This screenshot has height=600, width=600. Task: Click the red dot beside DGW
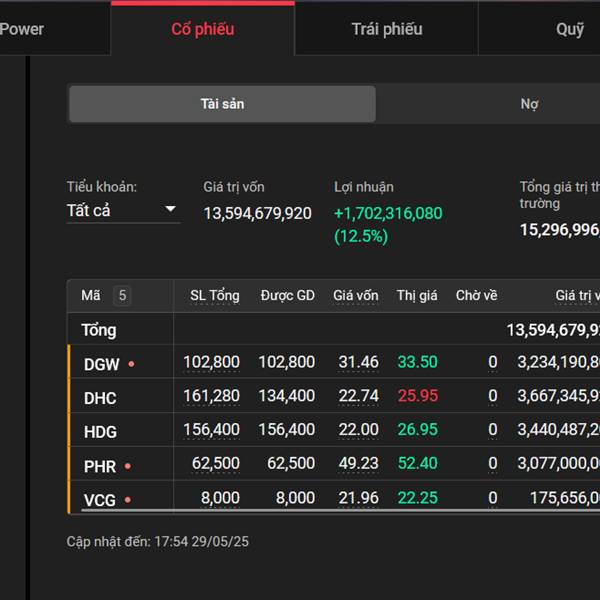[x=131, y=364]
